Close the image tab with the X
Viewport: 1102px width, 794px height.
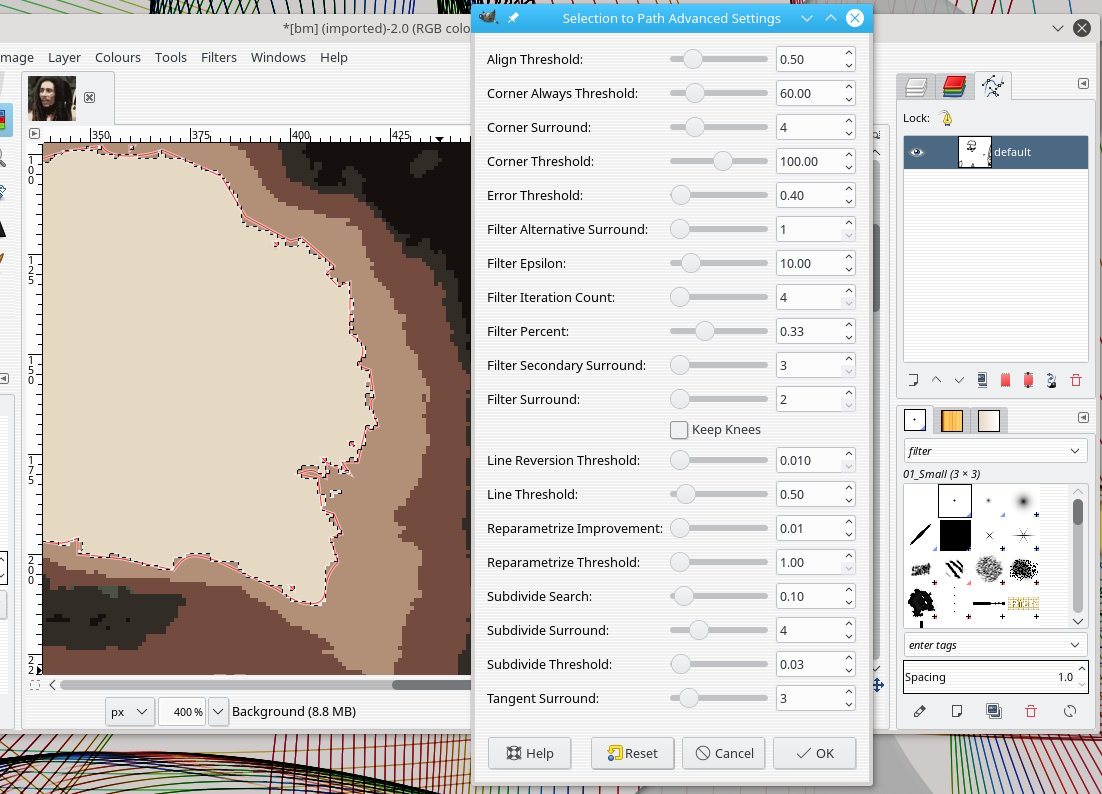click(x=89, y=97)
